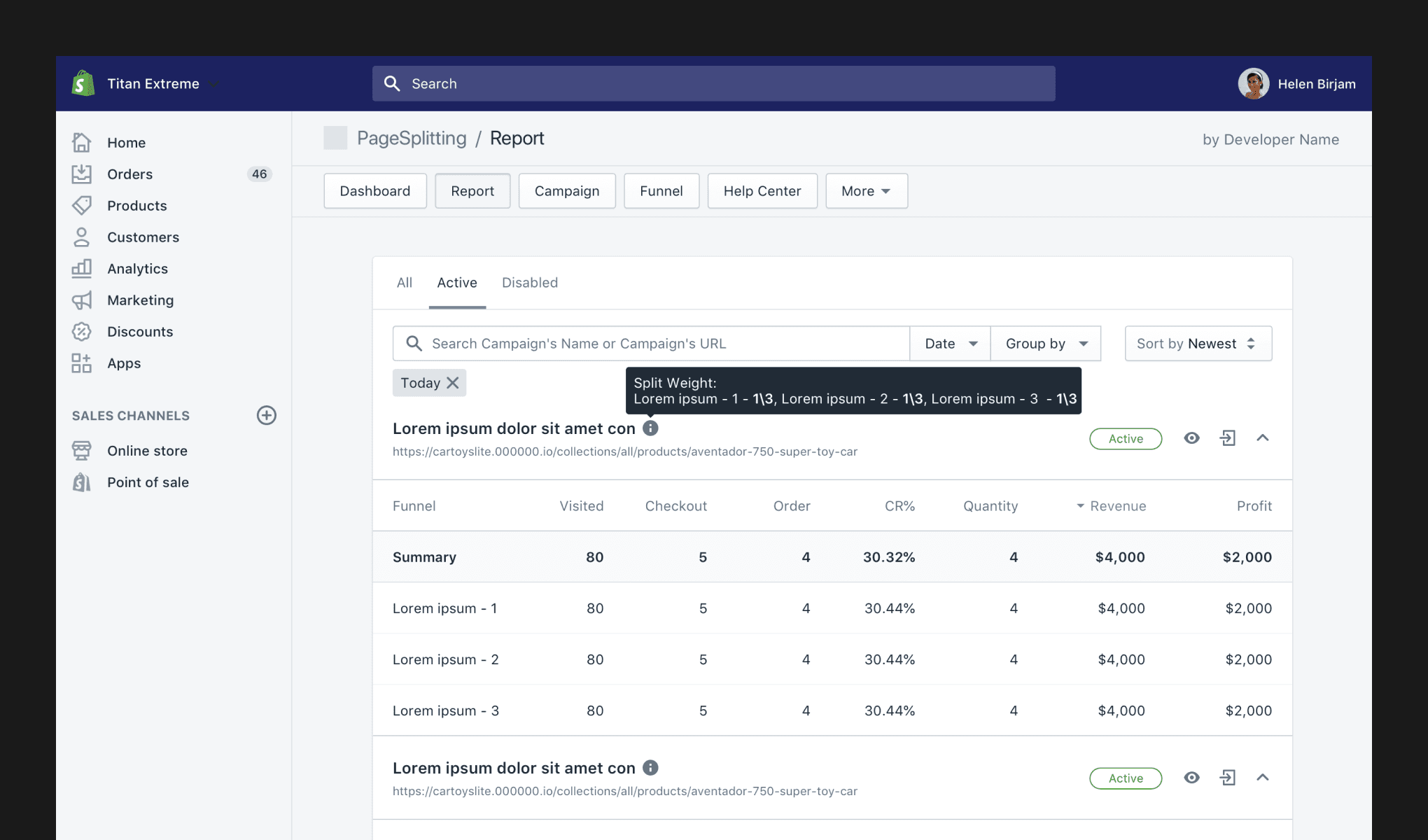Click the Marketing megaphone icon
Image resolution: width=1428 pixels, height=840 pixels.
(82, 300)
